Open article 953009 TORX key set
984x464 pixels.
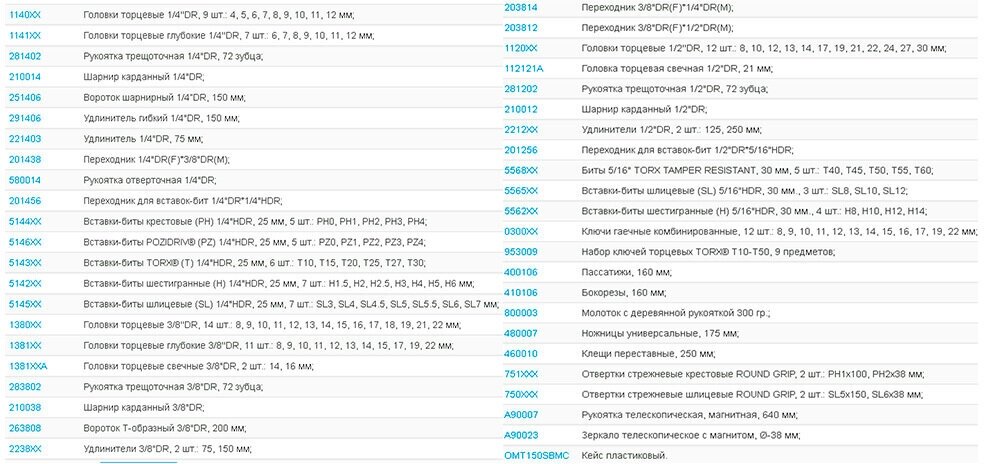point(521,252)
